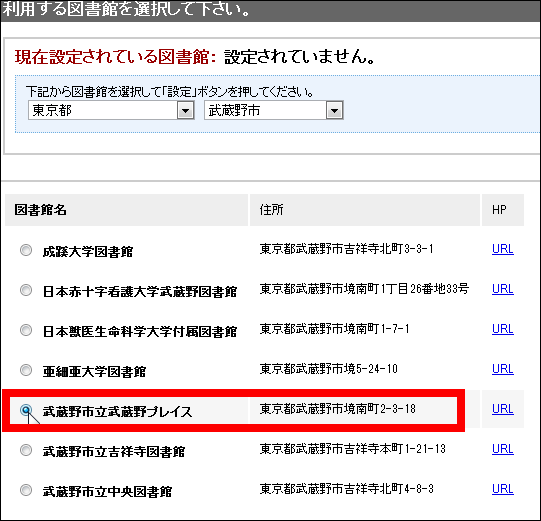The image size is (541, 521).
Task: Follow URL link for 武蔵野市立武蔵野プレイス
Action: 503,409
